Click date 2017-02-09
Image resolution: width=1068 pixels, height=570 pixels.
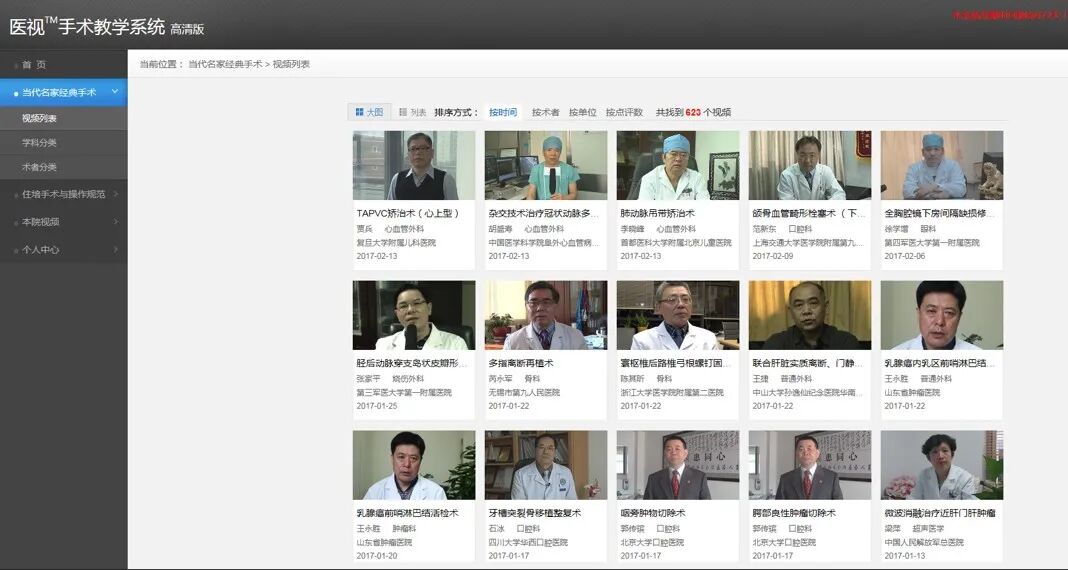pyautogui.click(x=773, y=256)
